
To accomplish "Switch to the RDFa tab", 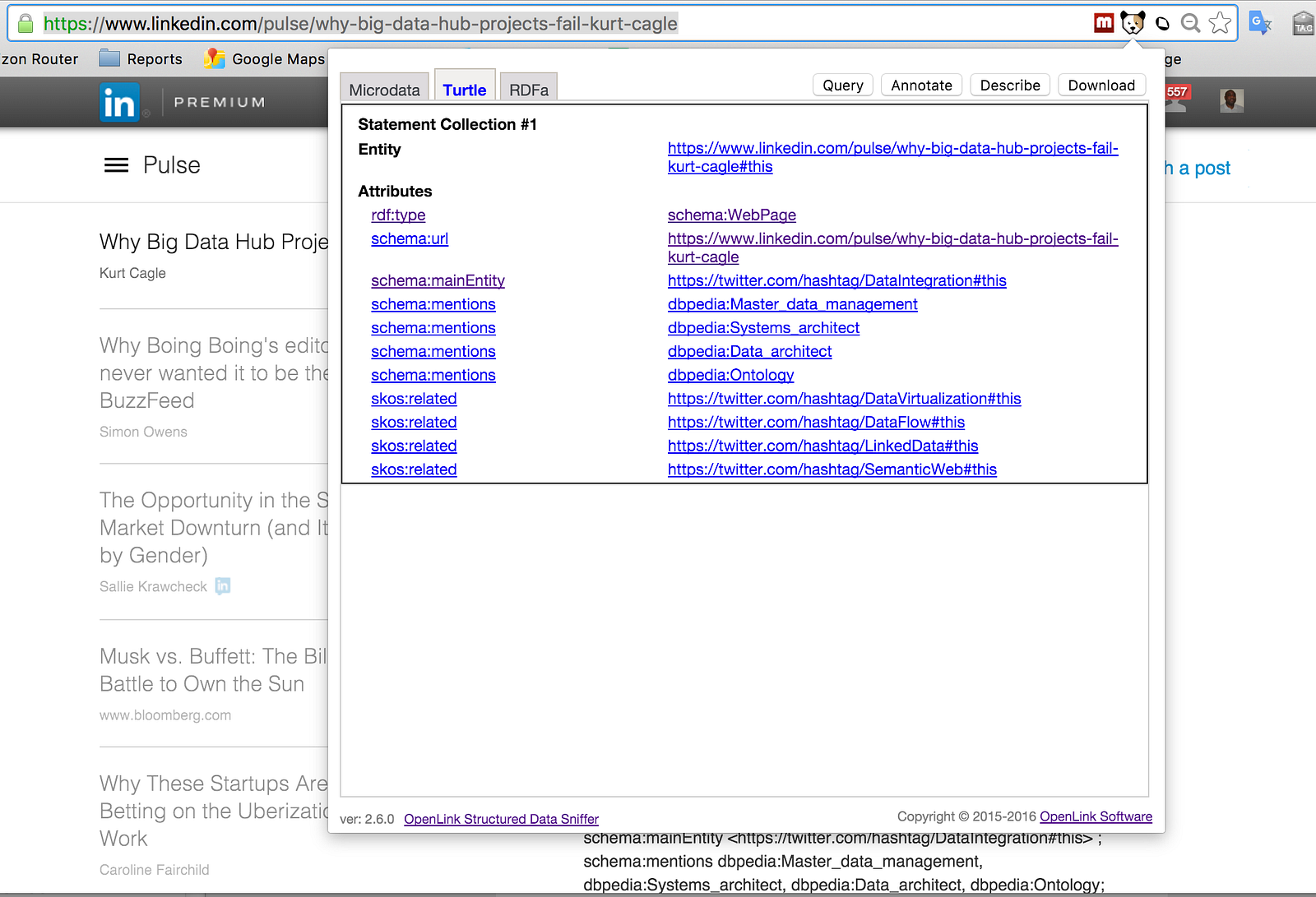I will [528, 90].
